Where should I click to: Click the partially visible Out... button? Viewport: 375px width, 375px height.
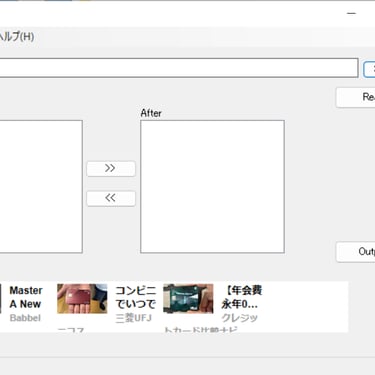pos(356,252)
